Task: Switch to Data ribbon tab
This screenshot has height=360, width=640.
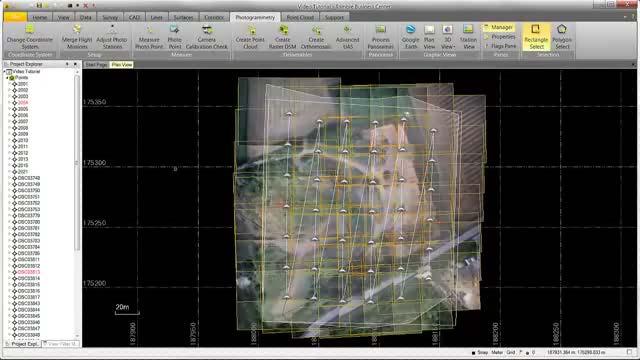Action: (86, 18)
